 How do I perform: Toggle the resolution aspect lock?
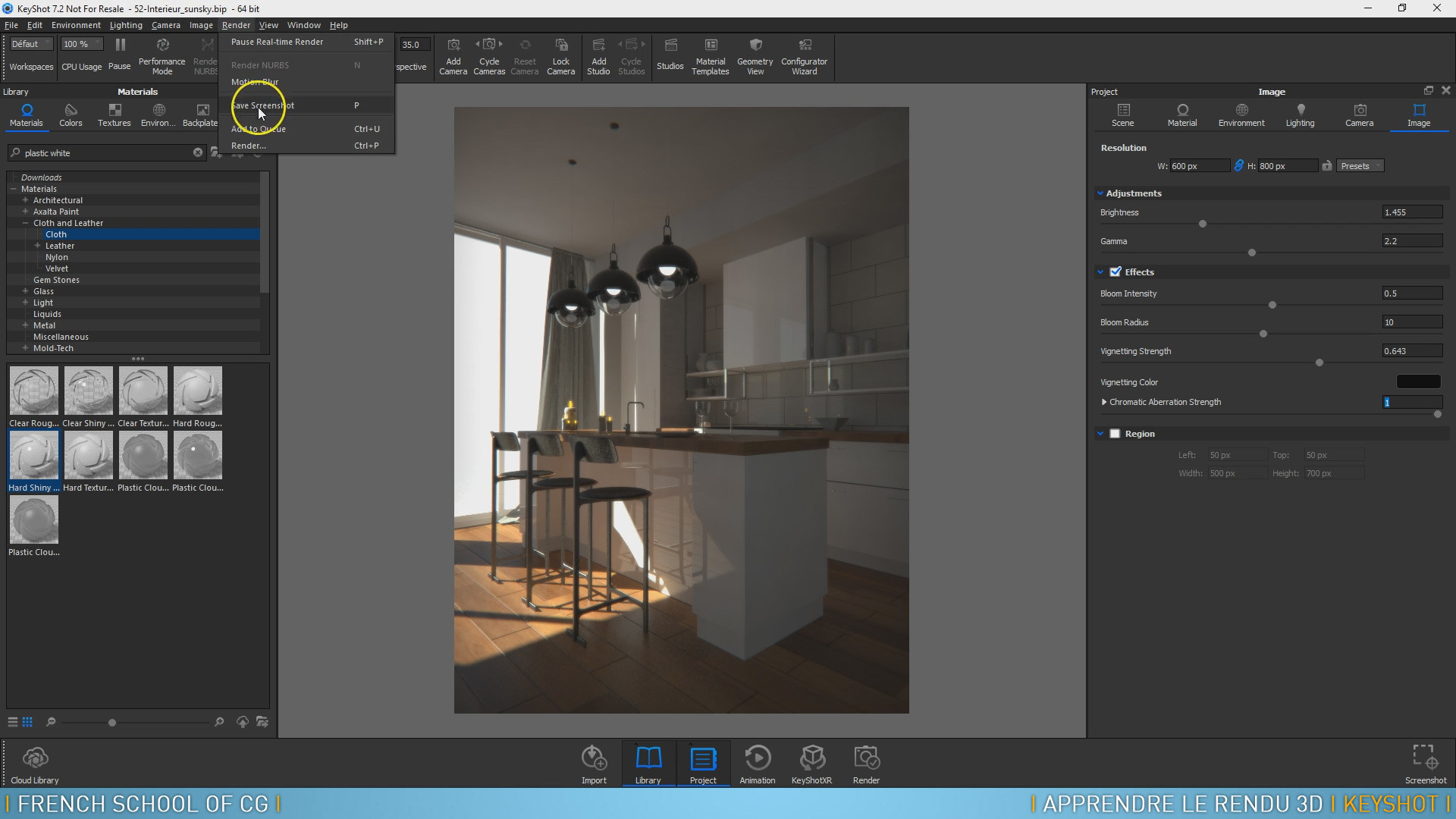click(1239, 165)
